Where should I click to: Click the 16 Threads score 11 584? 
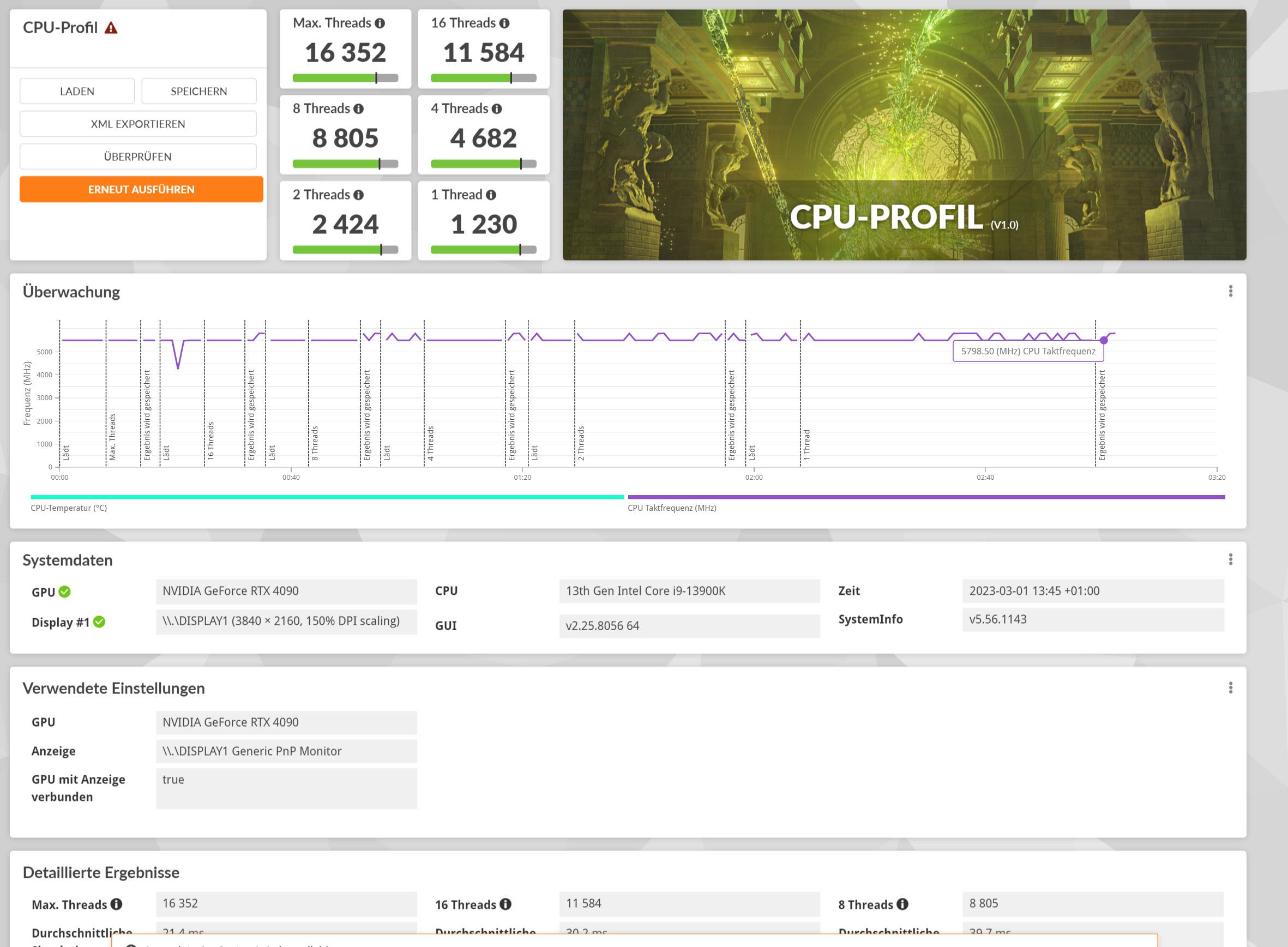pyautogui.click(x=483, y=53)
